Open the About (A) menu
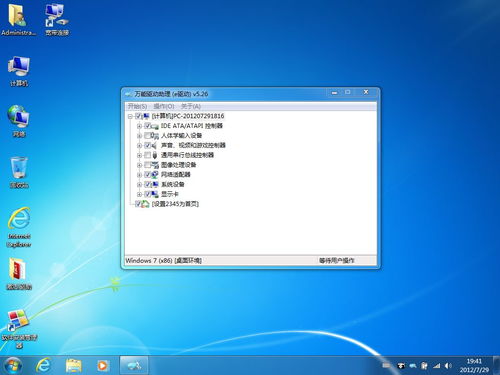Screen dimensions: 500x375 click(x=191, y=106)
